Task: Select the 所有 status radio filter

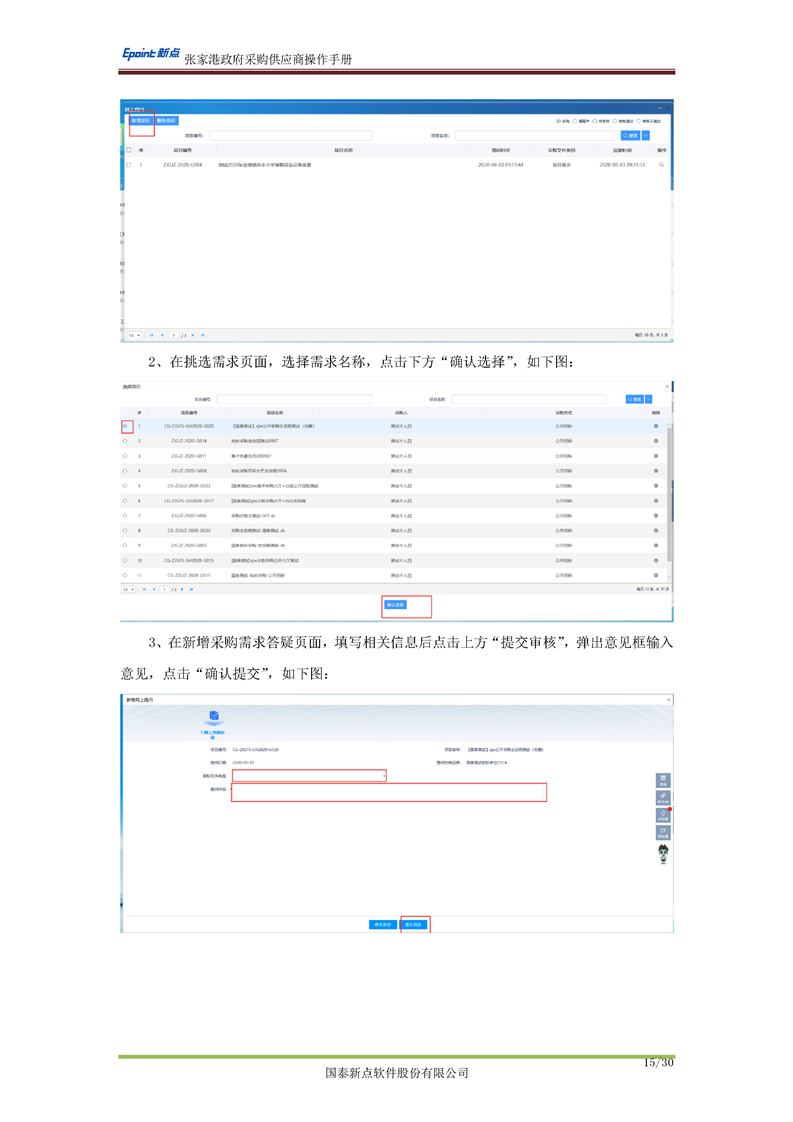Action: point(559,121)
